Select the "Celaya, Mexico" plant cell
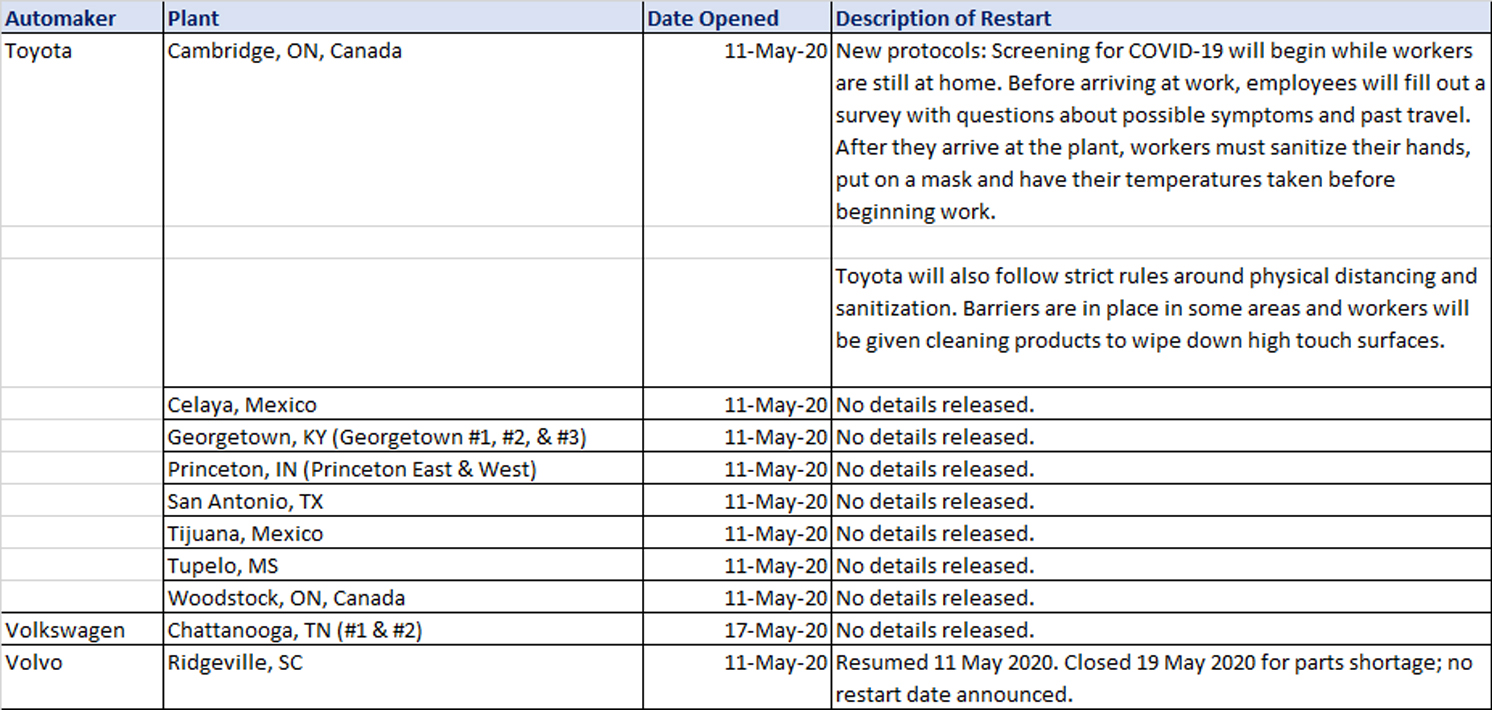The width and height of the screenshot is (1492, 710). pyautogui.click(x=242, y=405)
